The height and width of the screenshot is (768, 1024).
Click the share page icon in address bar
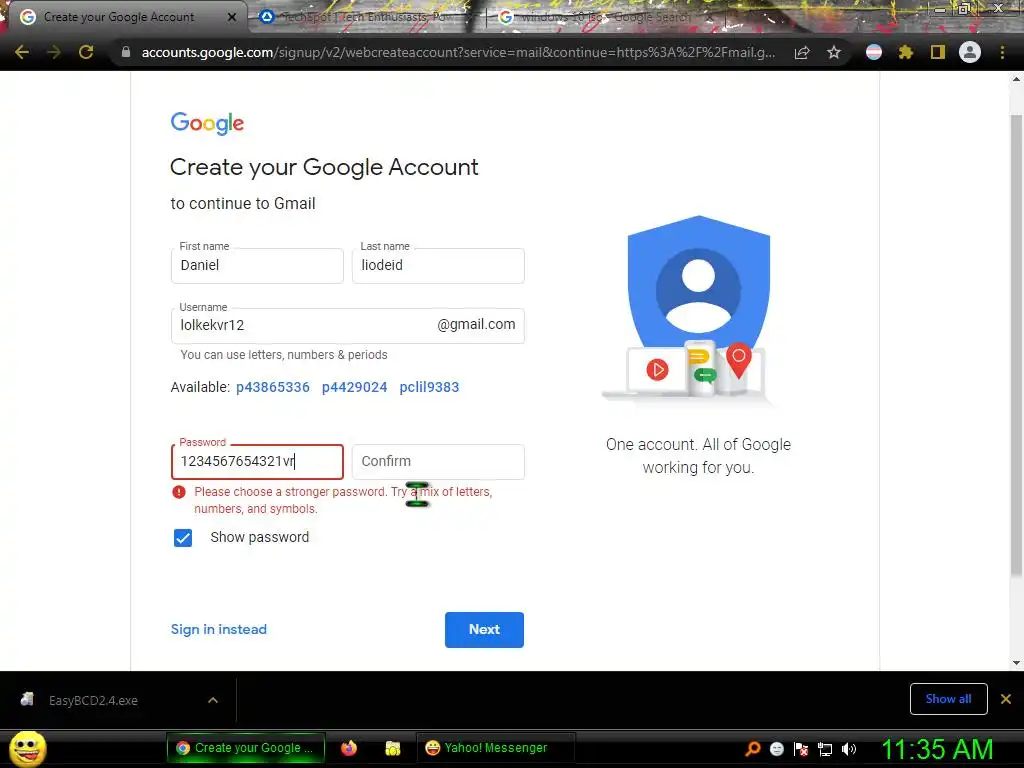(802, 52)
